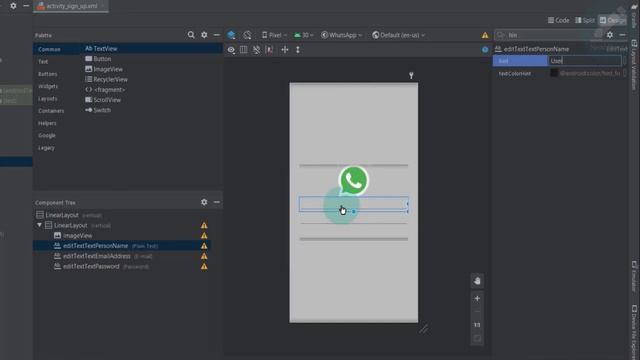Click warning icon on the ImageView row
The height and width of the screenshot is (360, 640).
point(204,236)
